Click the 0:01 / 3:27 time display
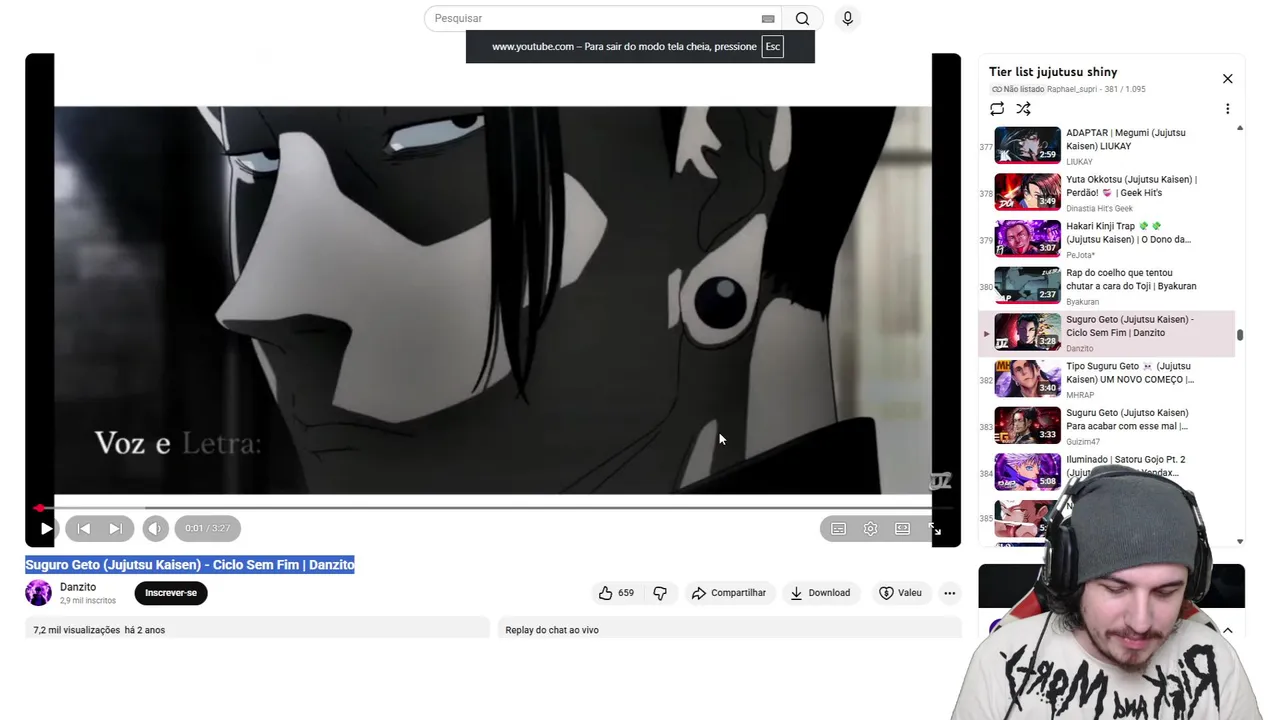The height and width of the screenshot is (720, 1280). (x=207, y=528)
